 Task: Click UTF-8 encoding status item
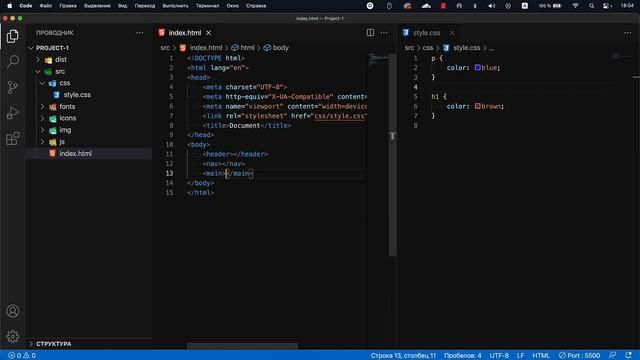click(x=499, y=356)
